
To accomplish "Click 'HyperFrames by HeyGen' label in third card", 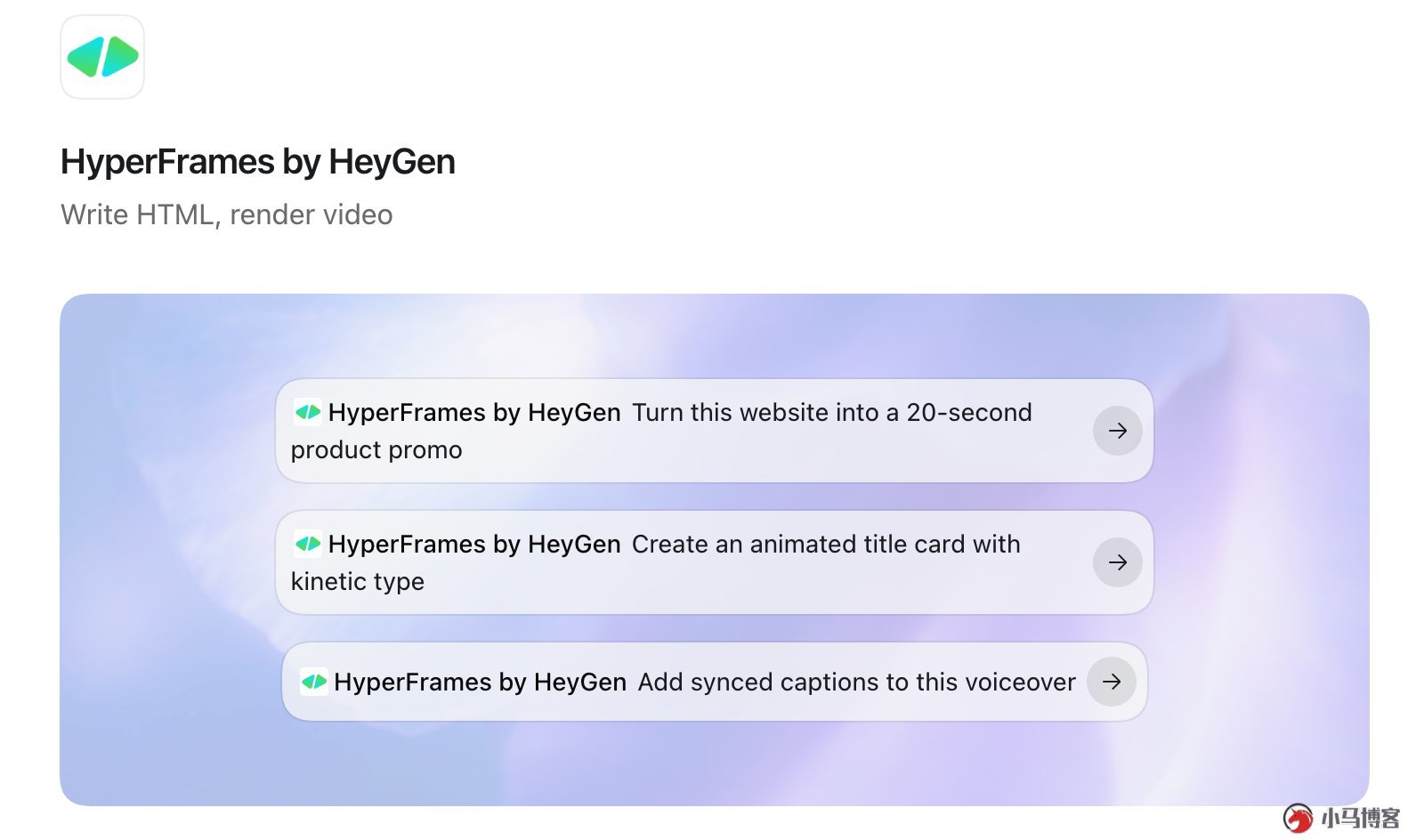I will (481, 682).
